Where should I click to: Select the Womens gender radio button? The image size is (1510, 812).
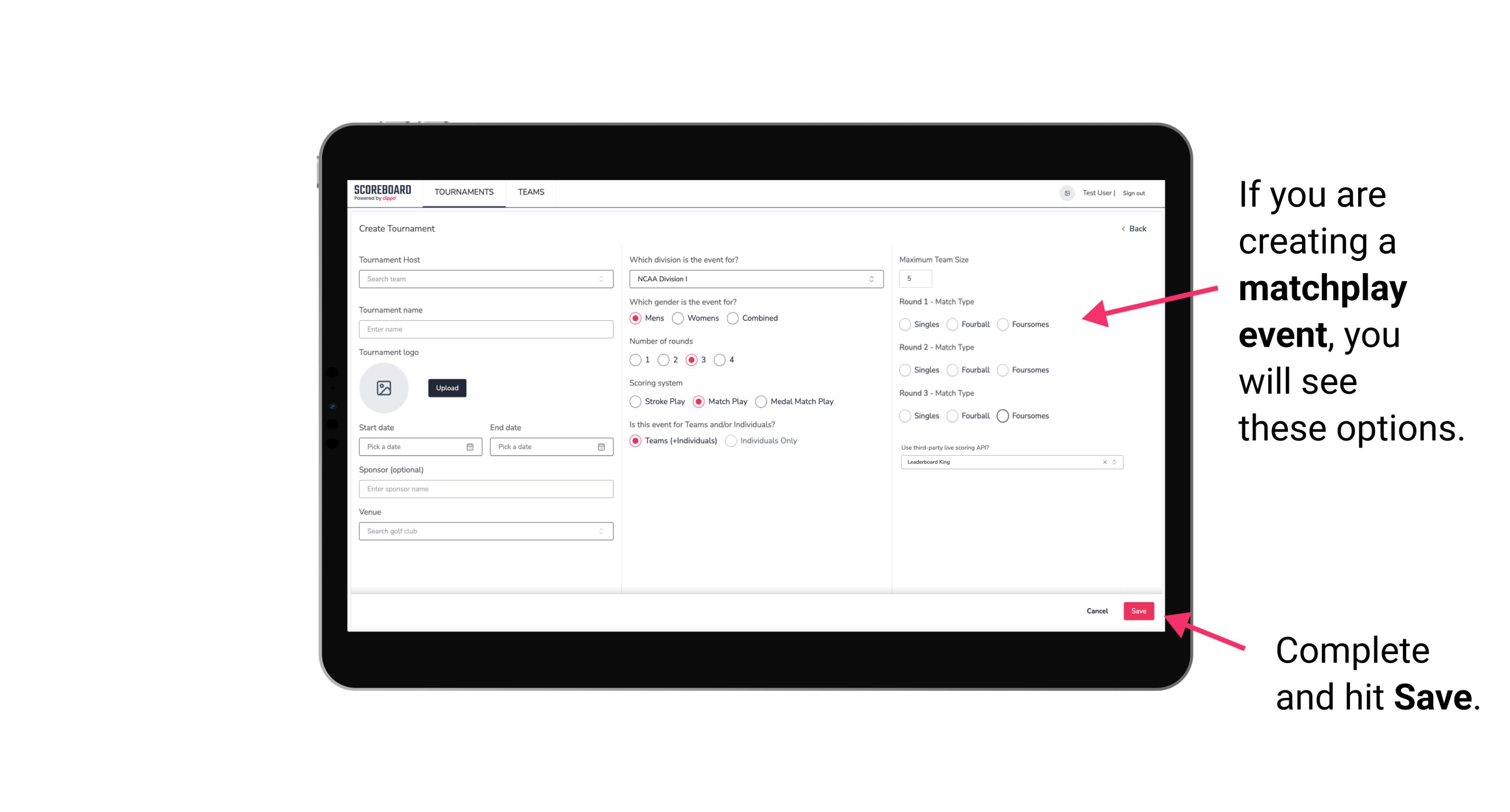click(677, 318)
